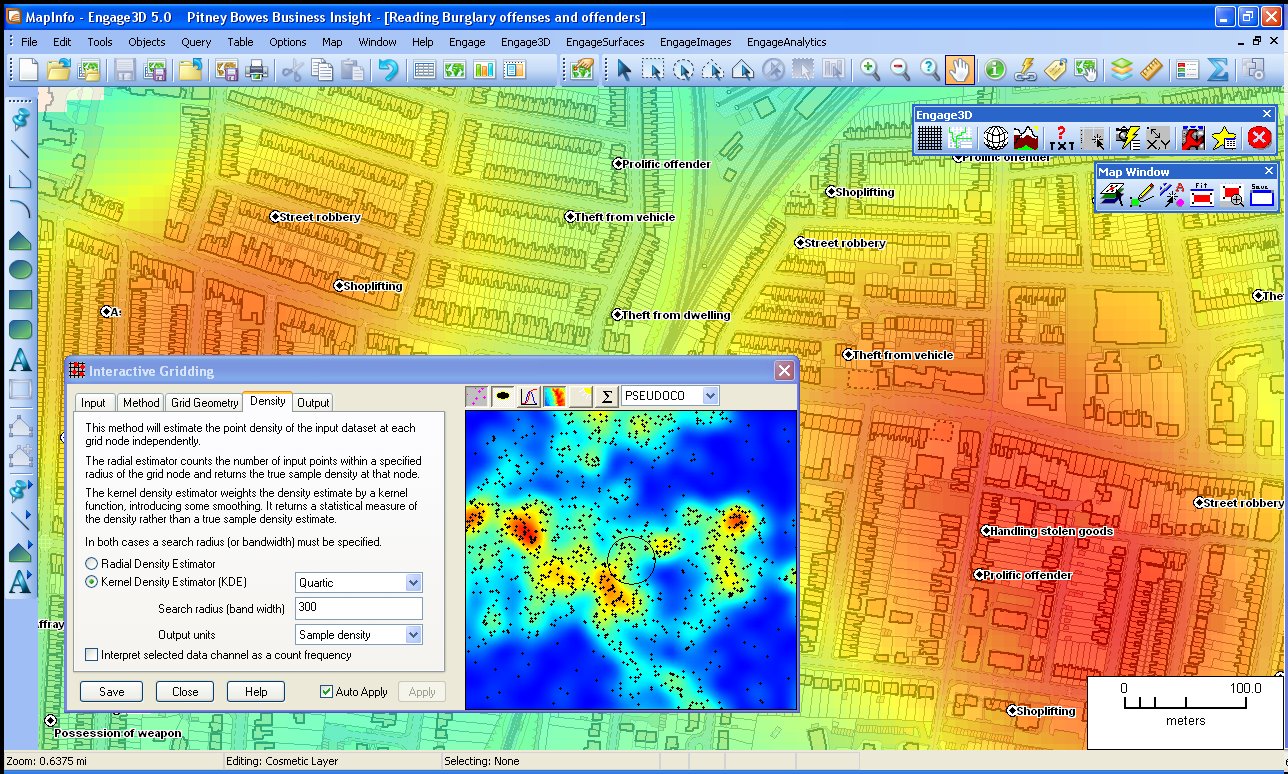
Task: Open the PSEUDOCO colormap dropdown
Action: 709,396
